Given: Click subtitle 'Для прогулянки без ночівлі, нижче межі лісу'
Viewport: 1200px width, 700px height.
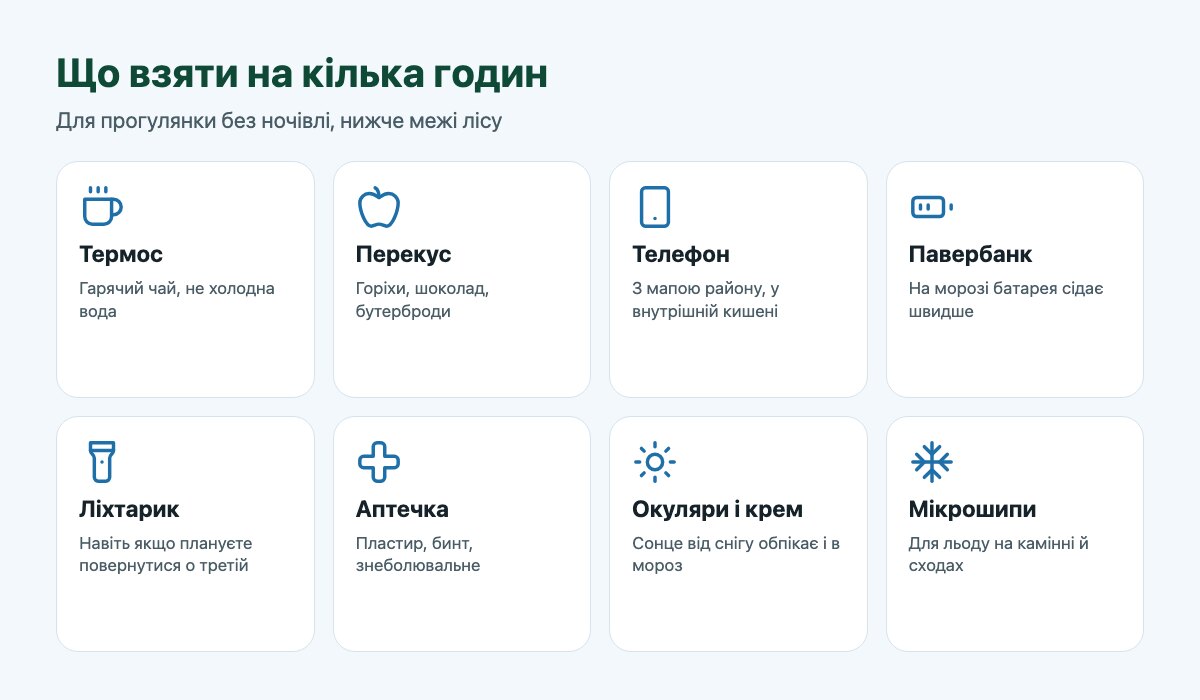Looking at the screenshot, I should (279, 122).
